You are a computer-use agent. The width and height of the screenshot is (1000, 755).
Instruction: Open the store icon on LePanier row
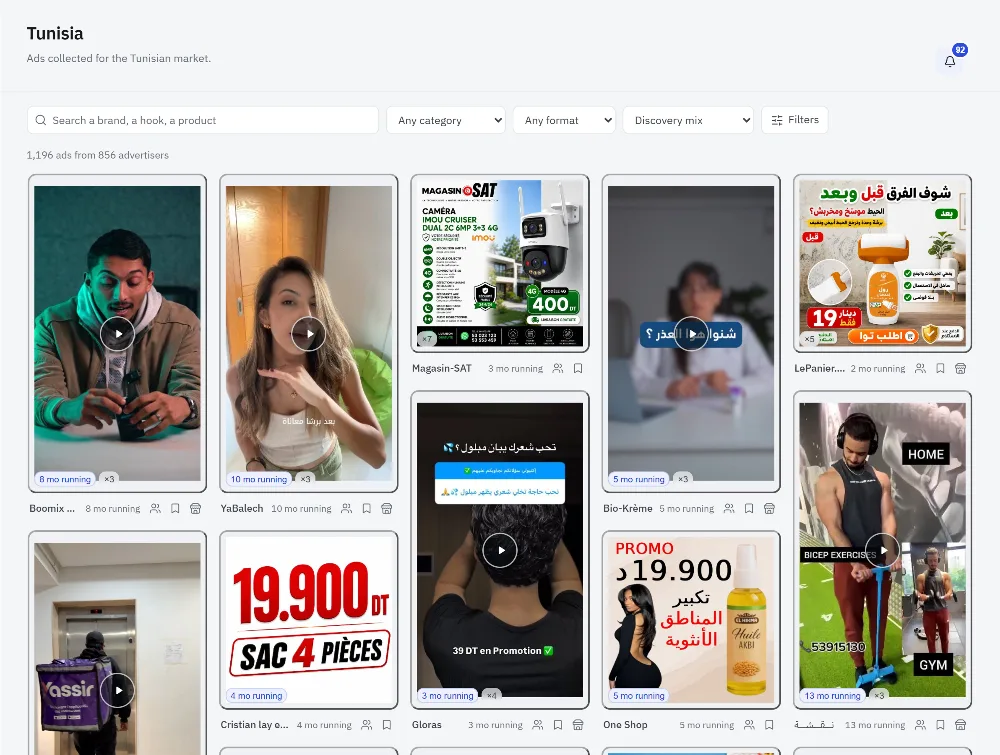pos(960,368)
